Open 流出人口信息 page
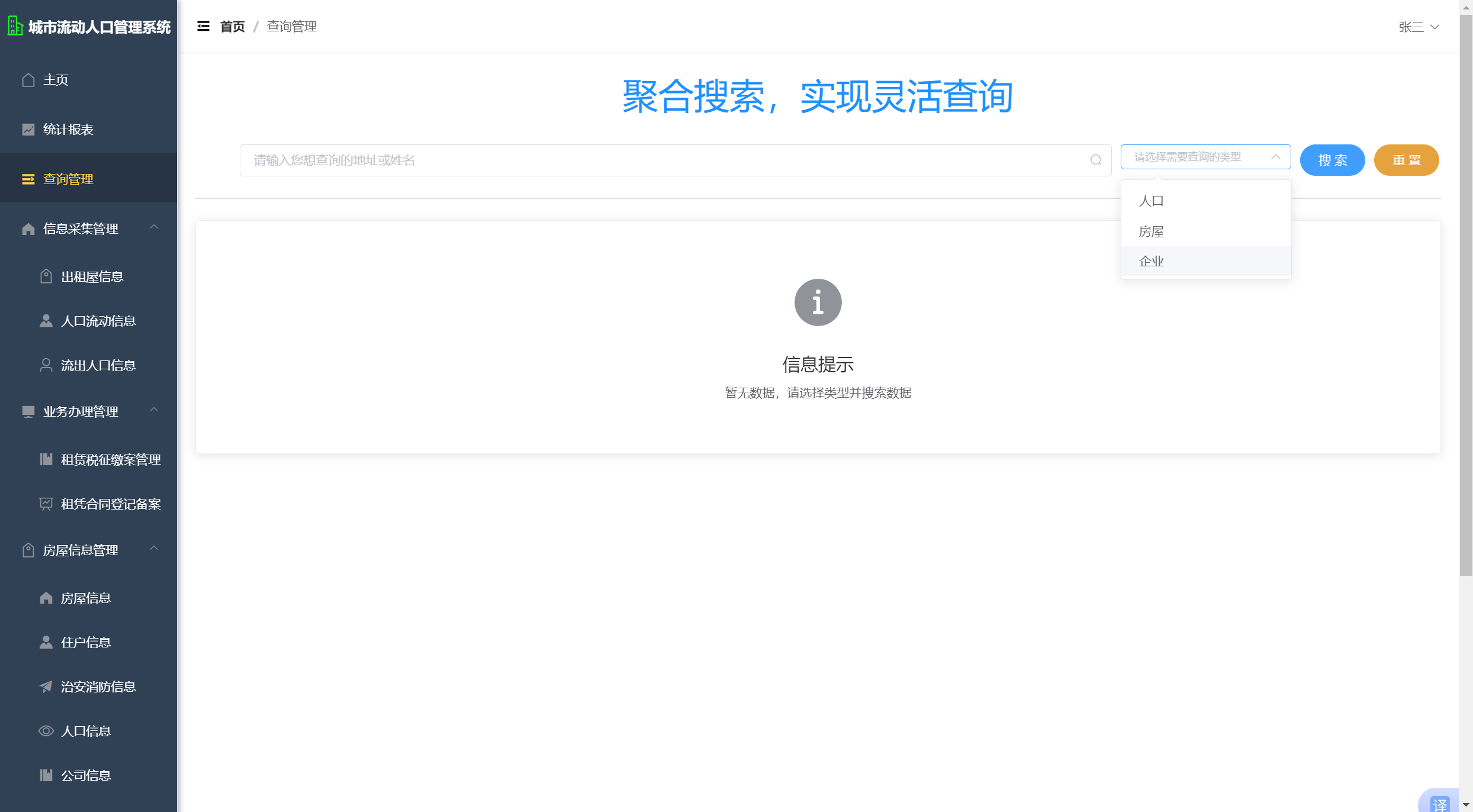The height and width of the screenshot is (812, 1473). coord(88,365)
